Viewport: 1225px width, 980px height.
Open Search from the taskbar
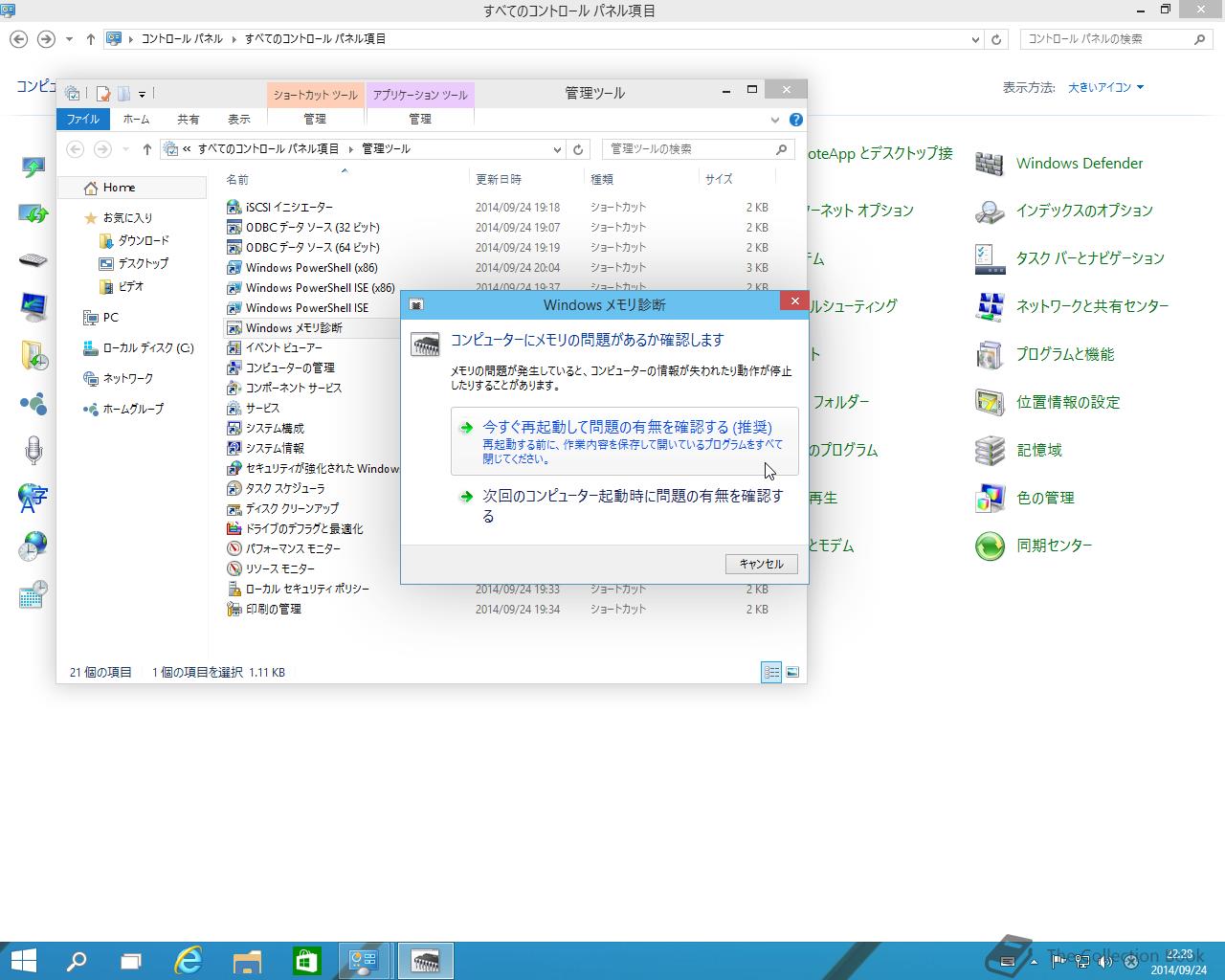point(76,961)
